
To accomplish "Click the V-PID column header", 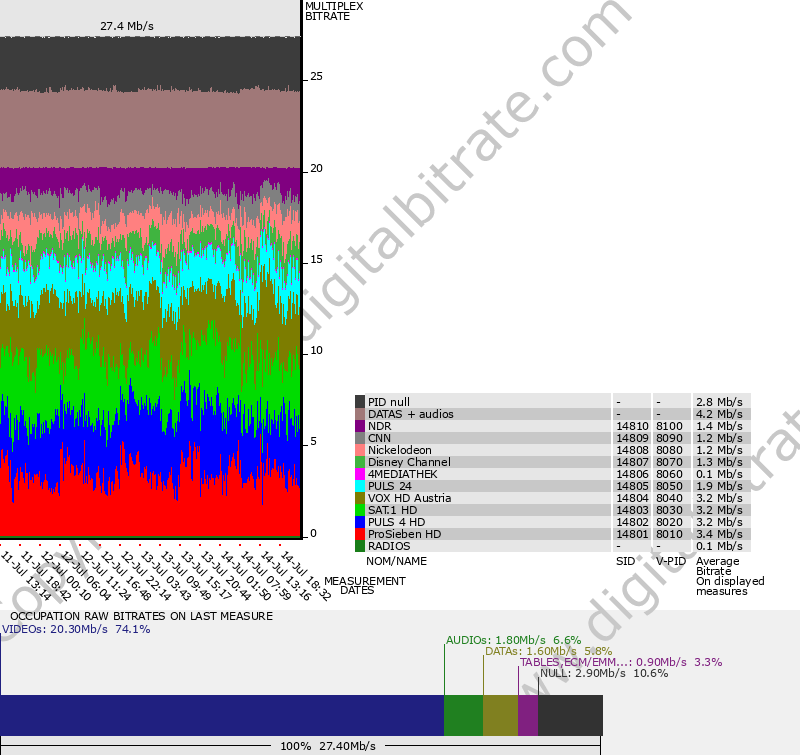I will 671,561.
